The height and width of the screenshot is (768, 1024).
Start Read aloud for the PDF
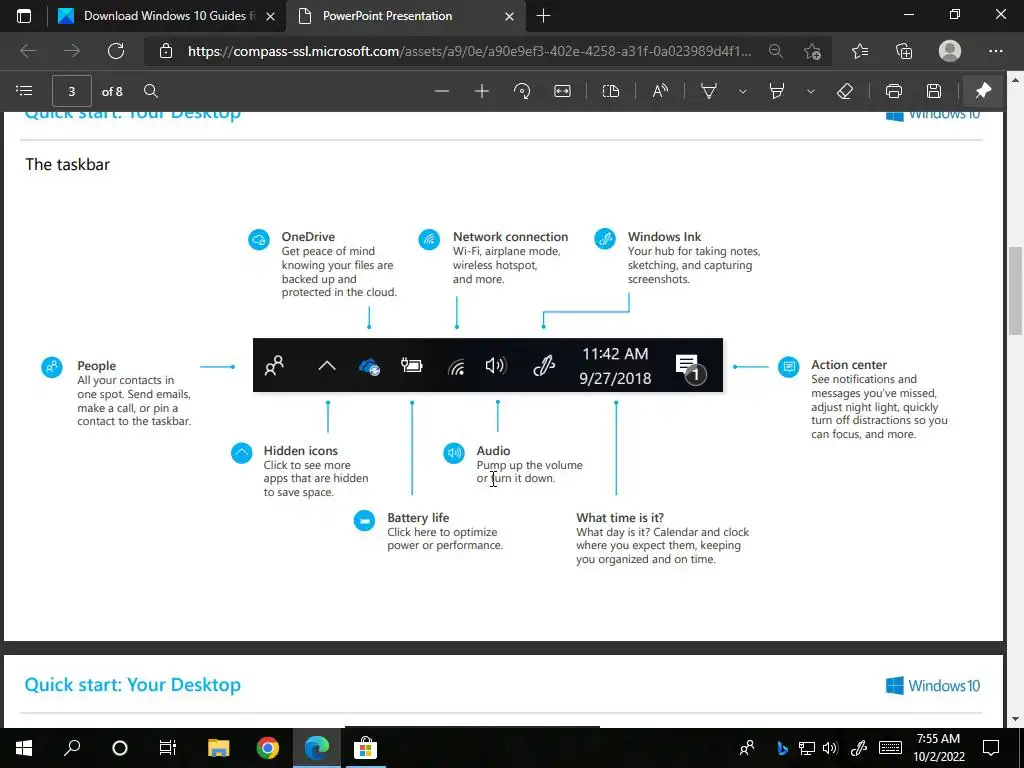coord(660,91)
